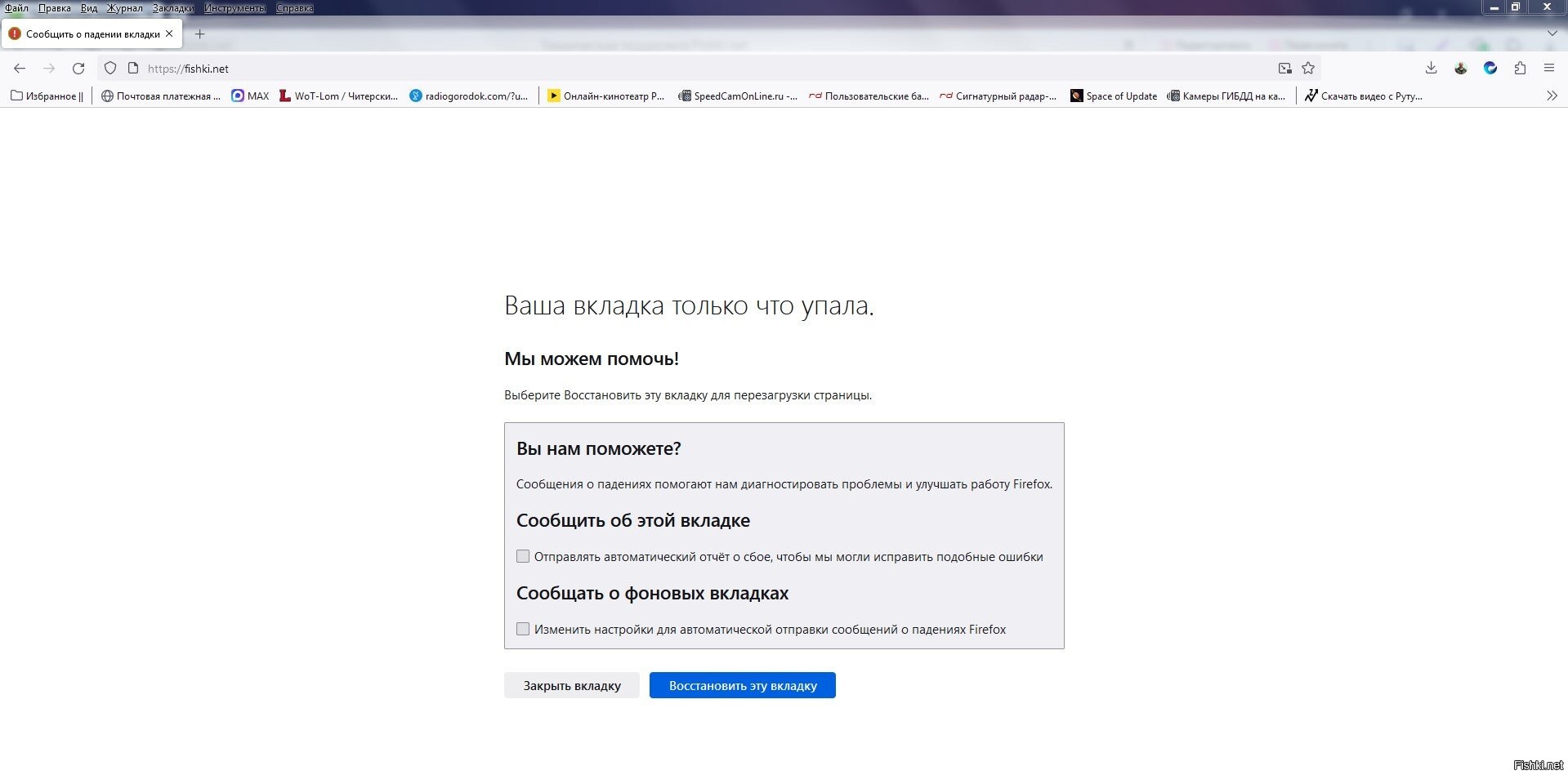Viewport: 1568px width, 775px height.
Task: Click the picture-in-picture icon in address bar
Action: tap(1284, 69)
